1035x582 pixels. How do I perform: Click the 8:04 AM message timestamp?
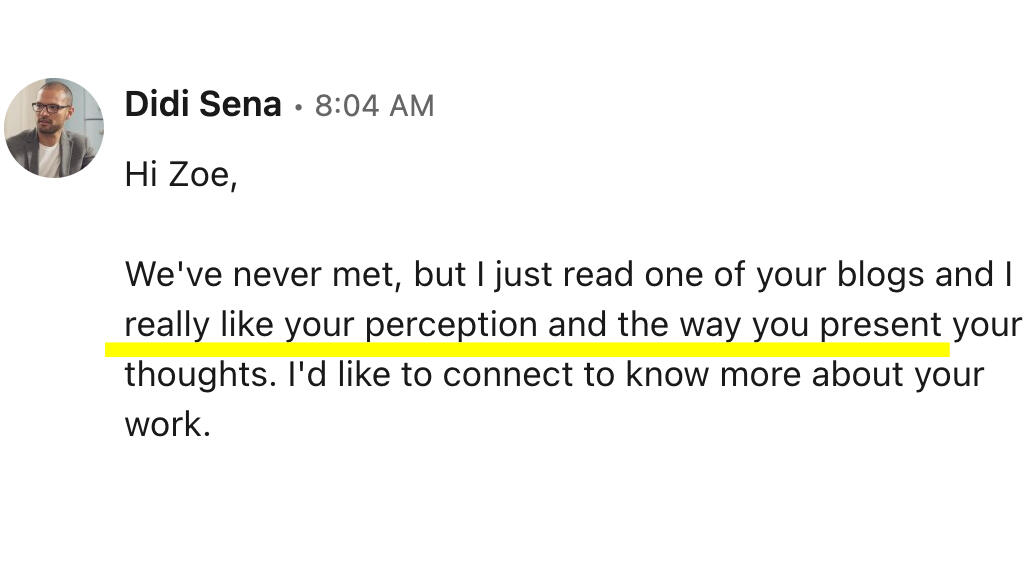tap(374, 105)
